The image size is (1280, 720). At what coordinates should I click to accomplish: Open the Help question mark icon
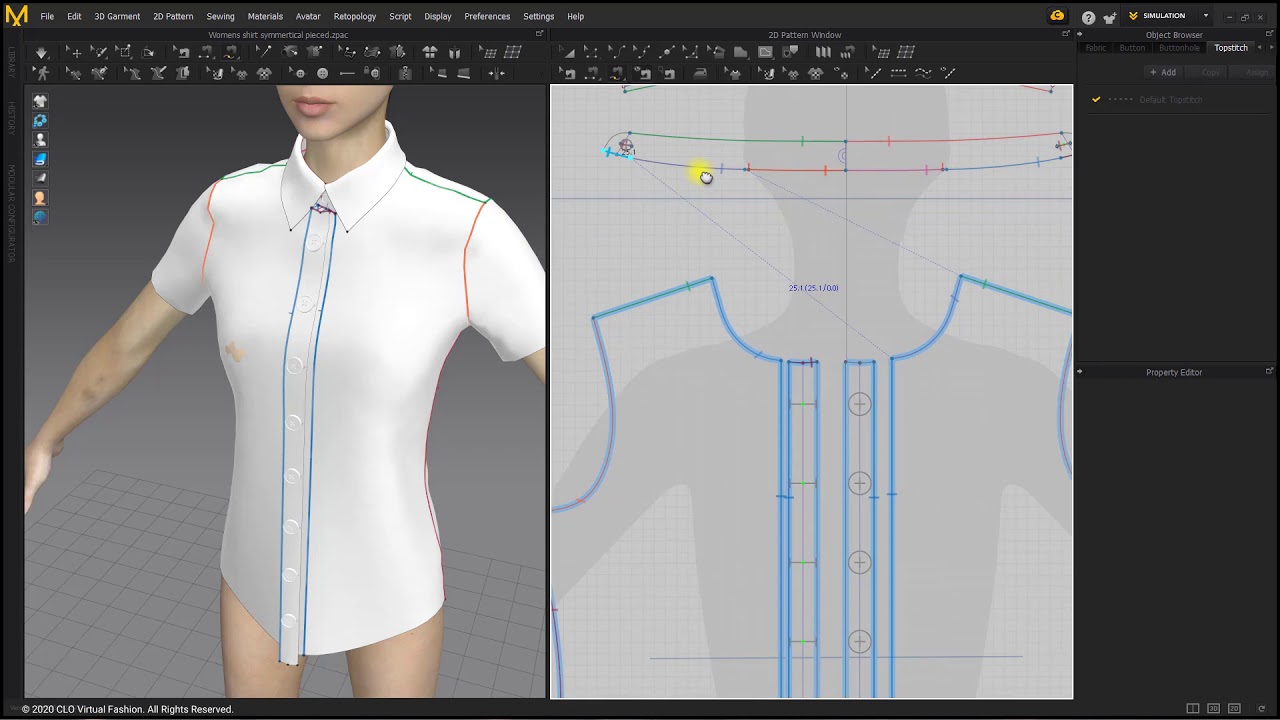[1088, 17]
